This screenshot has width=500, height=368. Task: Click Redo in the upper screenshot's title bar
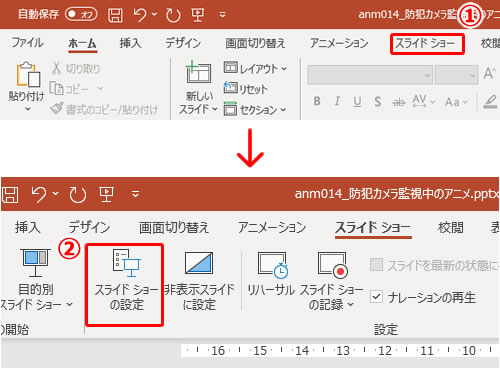pos(173,15)
